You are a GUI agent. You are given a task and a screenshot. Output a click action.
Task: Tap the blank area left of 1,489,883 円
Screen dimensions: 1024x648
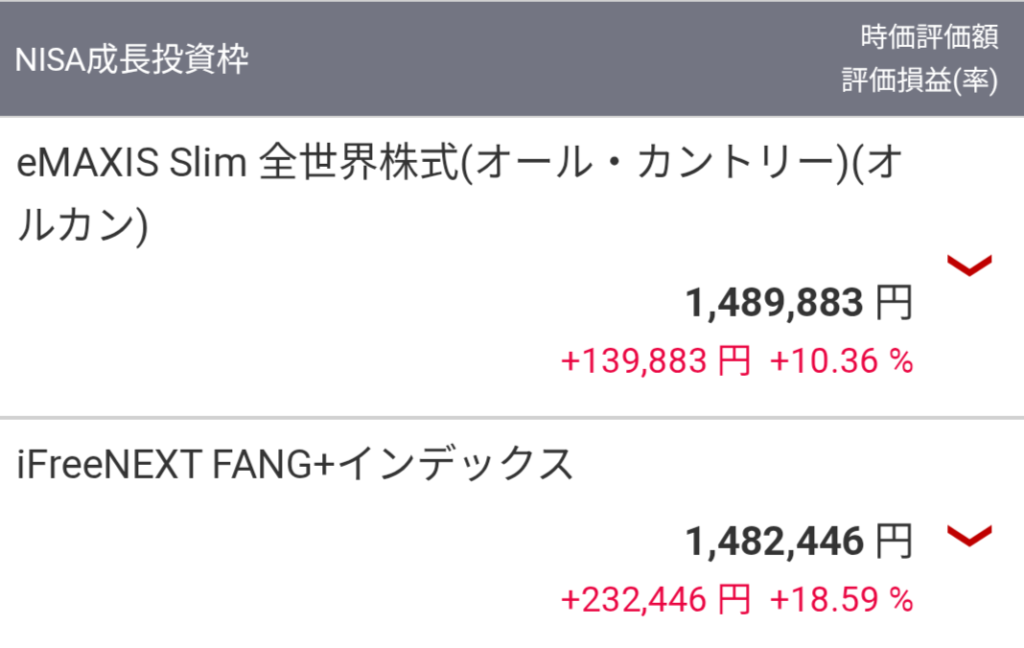click(x=340, y=303)
